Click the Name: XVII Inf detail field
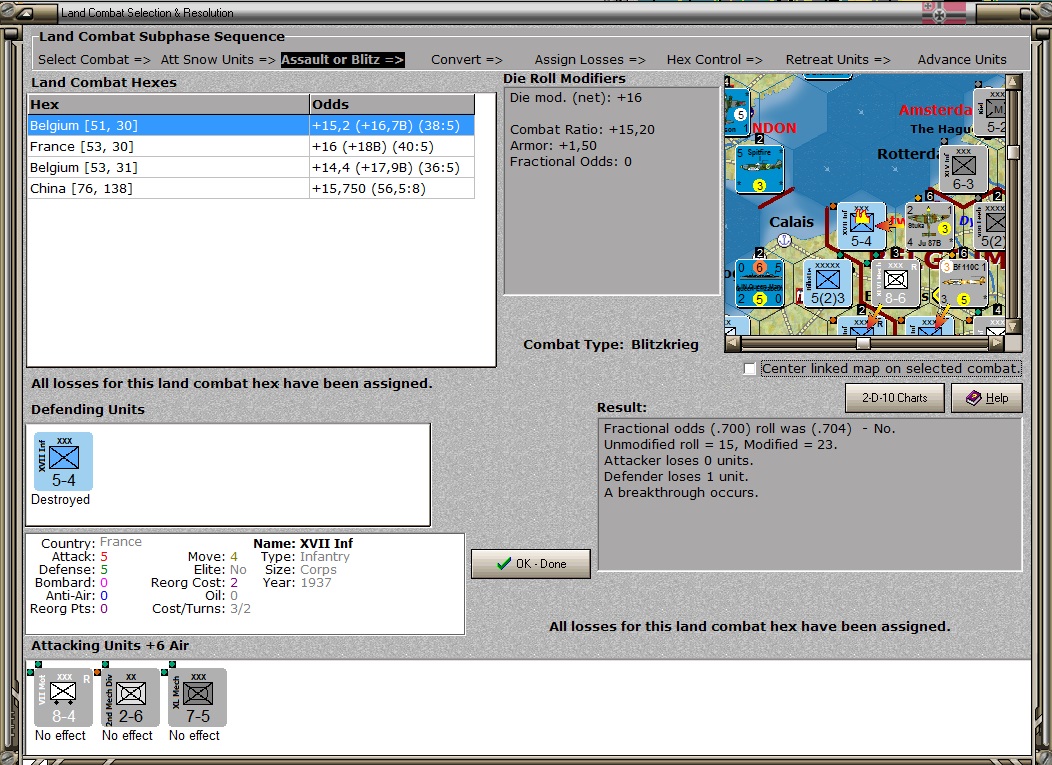Image resolution: width=1052 pixels, height=765 pixels. point(303,544)
